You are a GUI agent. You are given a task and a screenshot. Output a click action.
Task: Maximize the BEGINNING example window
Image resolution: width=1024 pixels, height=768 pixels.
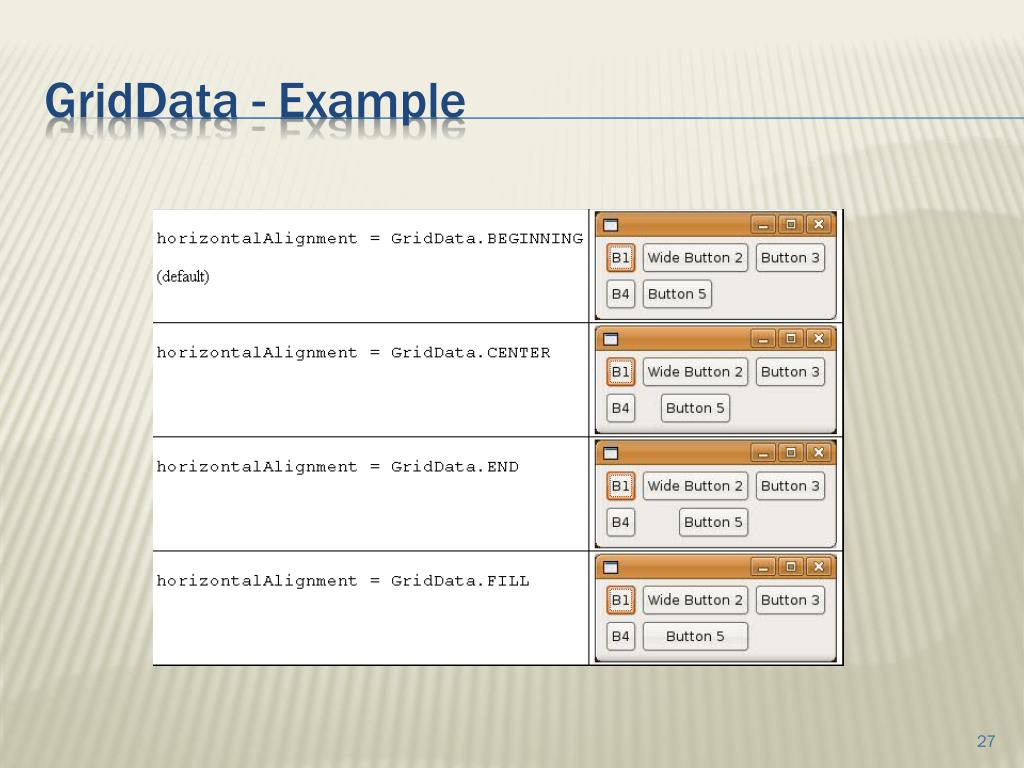791,225
